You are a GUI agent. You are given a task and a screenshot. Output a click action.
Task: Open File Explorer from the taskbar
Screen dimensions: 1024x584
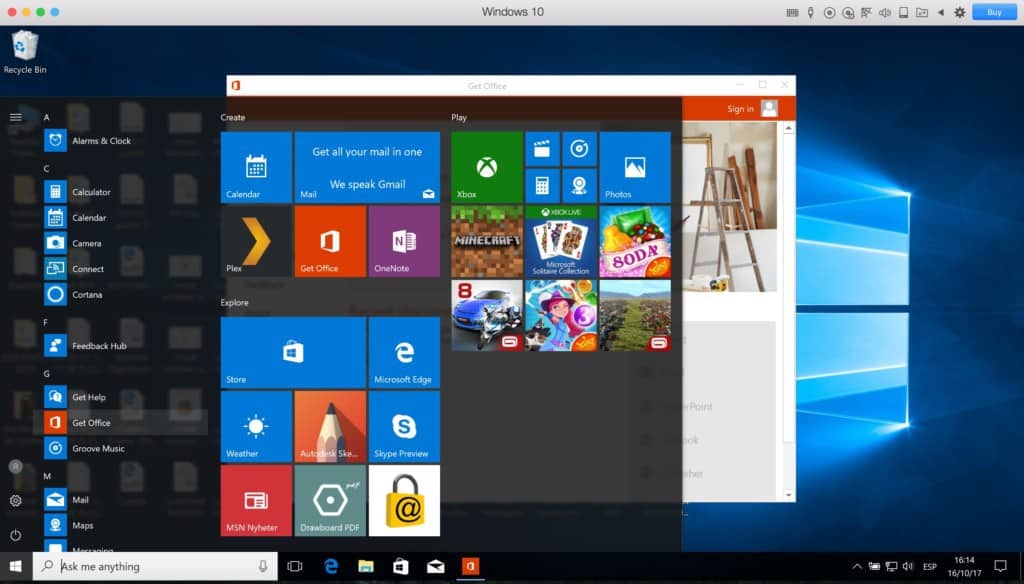coord(366,566)
